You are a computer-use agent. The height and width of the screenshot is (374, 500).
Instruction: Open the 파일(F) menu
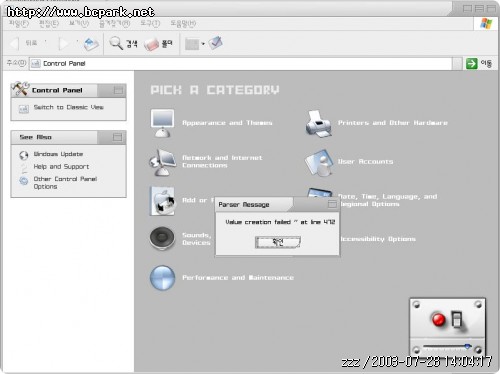tap(19, 24)
